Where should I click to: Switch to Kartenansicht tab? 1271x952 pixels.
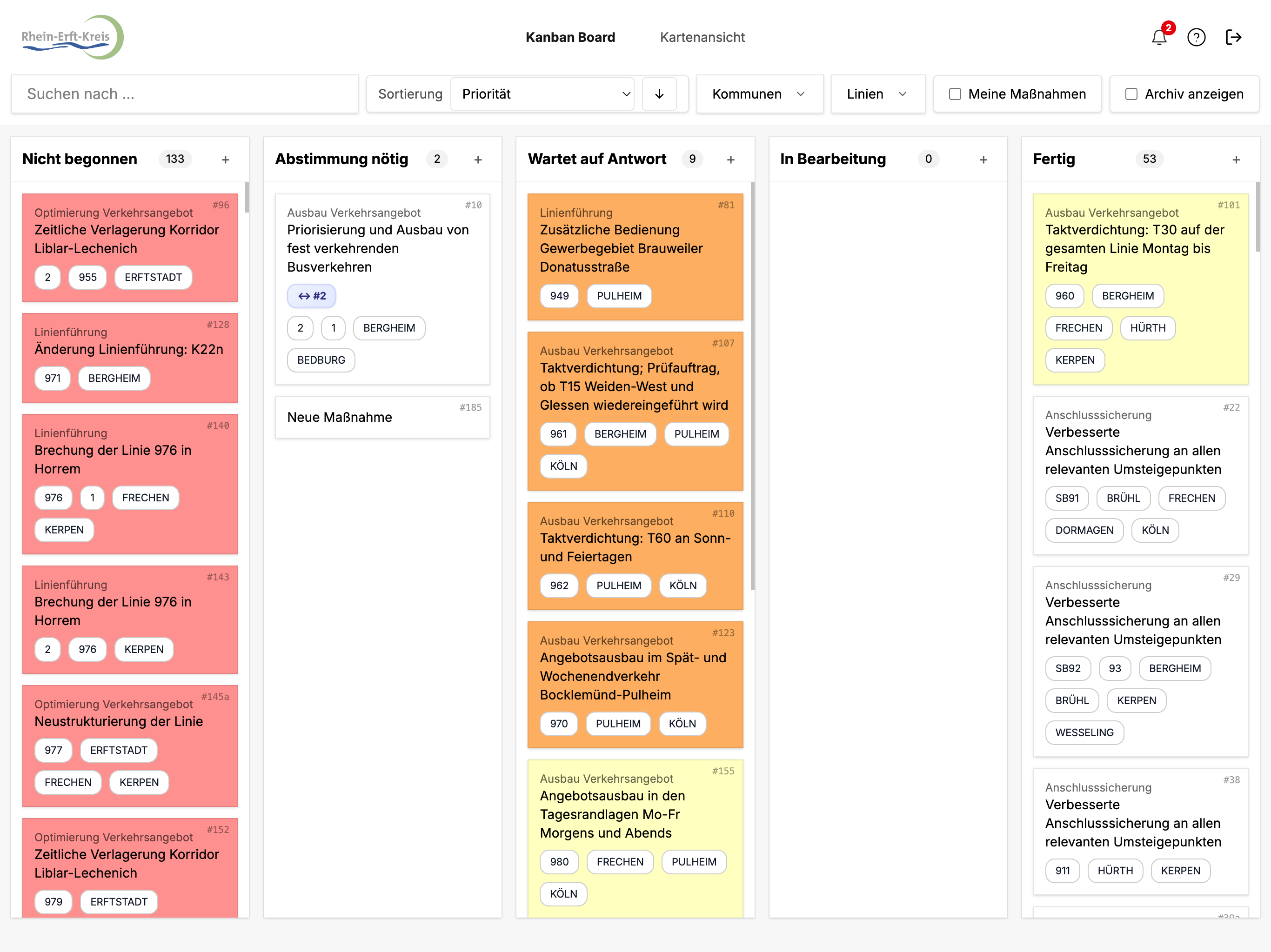coord(702,37)
